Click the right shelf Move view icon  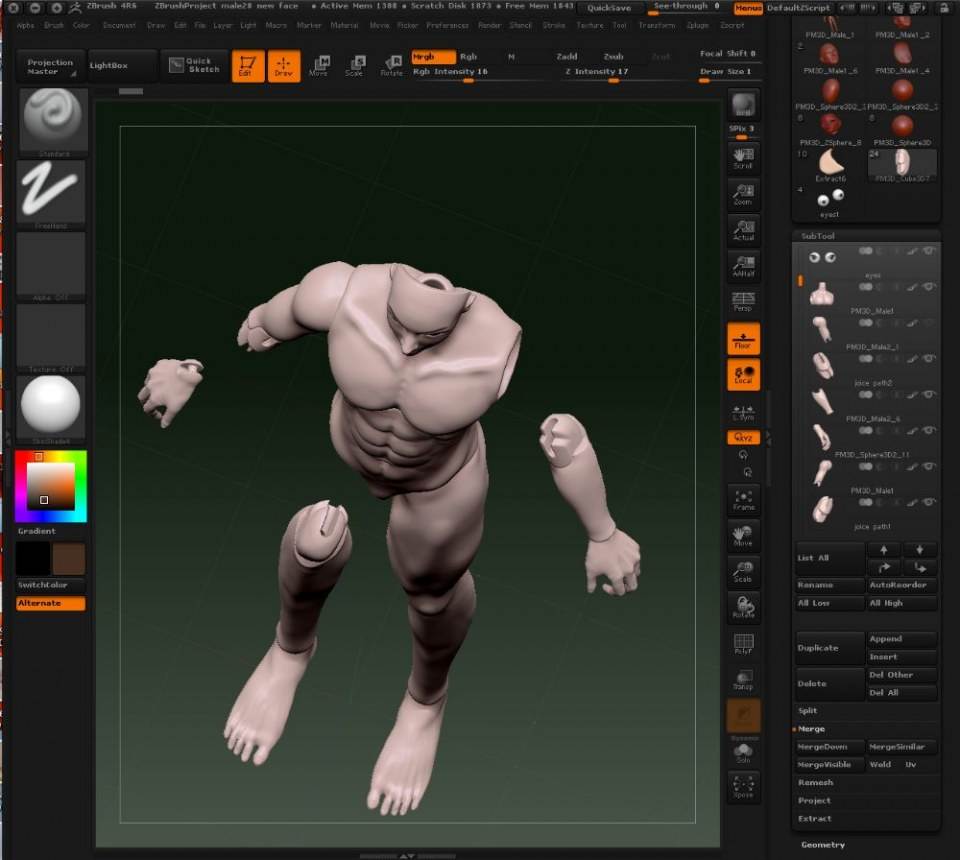743,536
